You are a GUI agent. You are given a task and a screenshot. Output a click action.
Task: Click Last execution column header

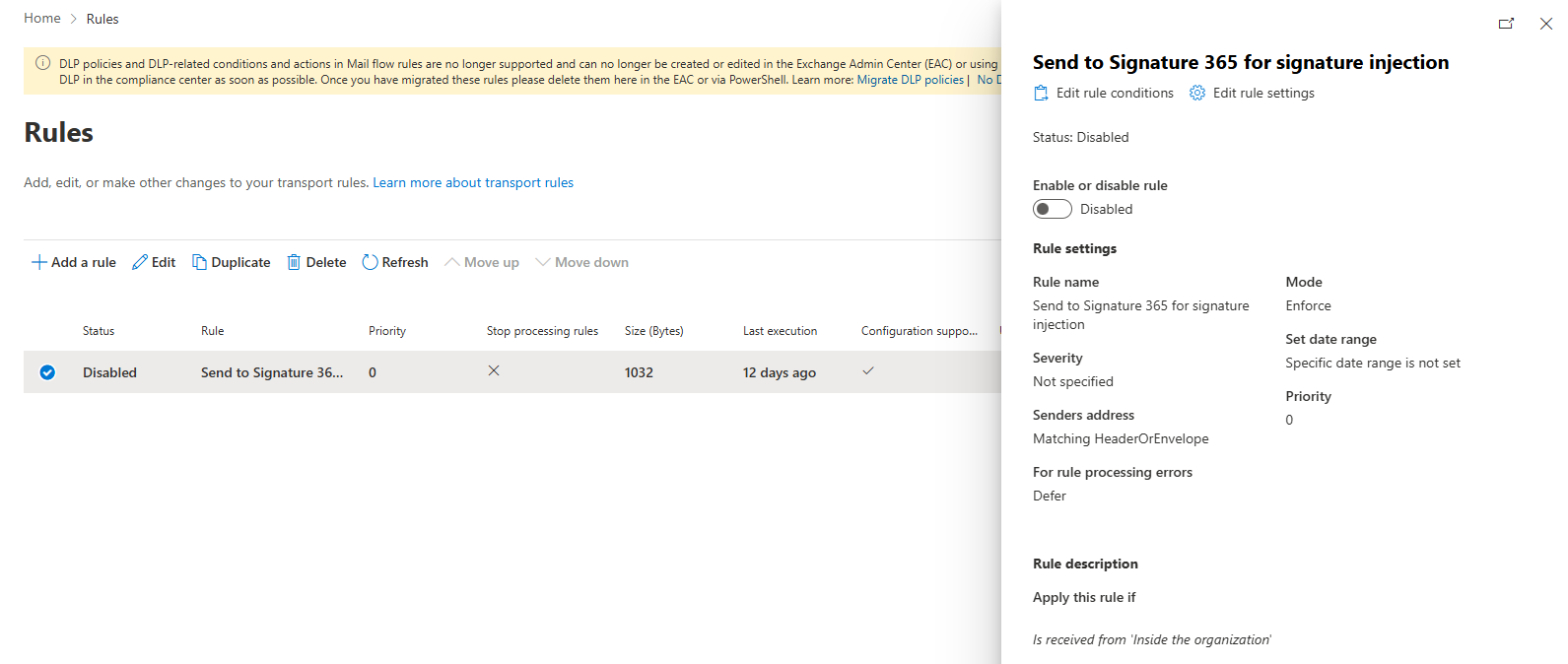pyautogui.click(x=780, y=331)
